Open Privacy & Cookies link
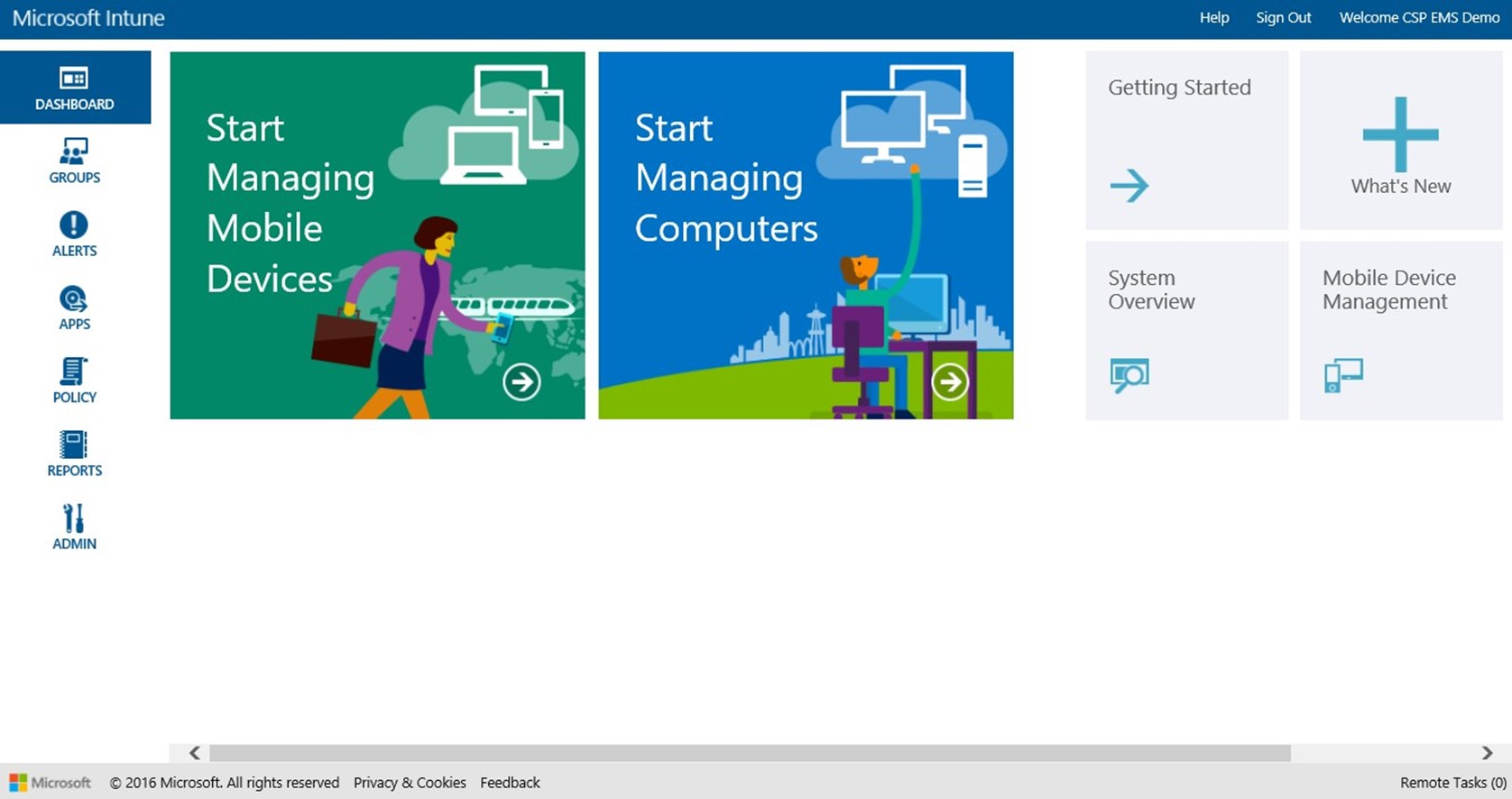Image resolution: width=1512 pixels, height=799 pixels. [410, 783]
